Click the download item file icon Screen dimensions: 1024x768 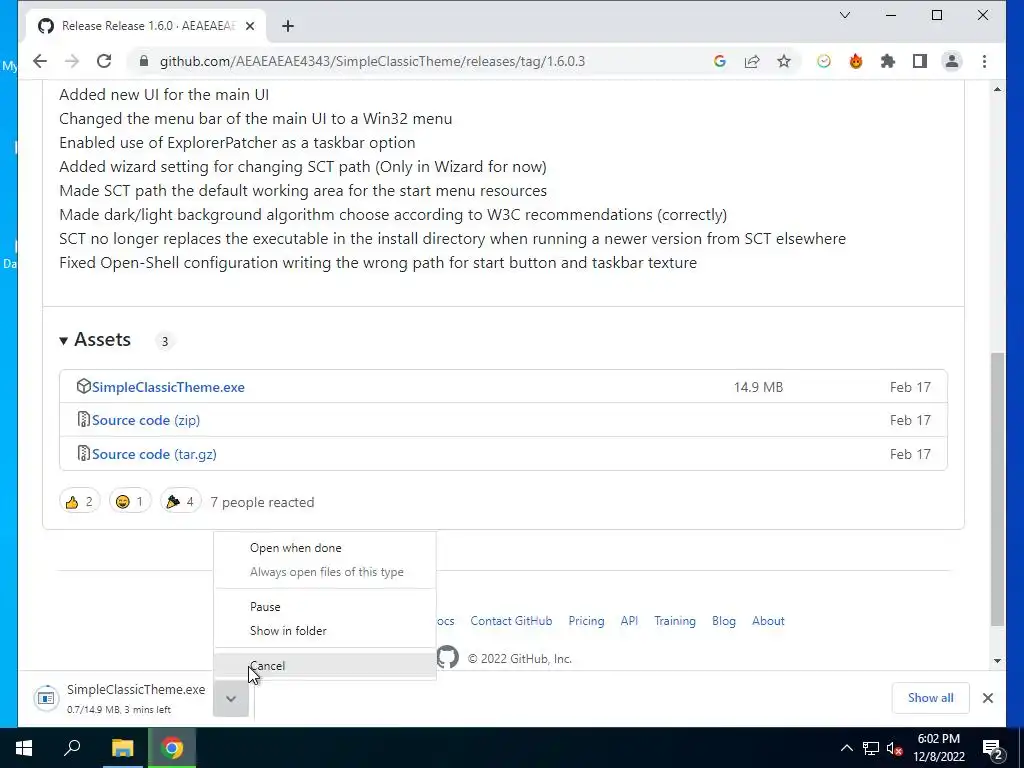tap(46, 698)
